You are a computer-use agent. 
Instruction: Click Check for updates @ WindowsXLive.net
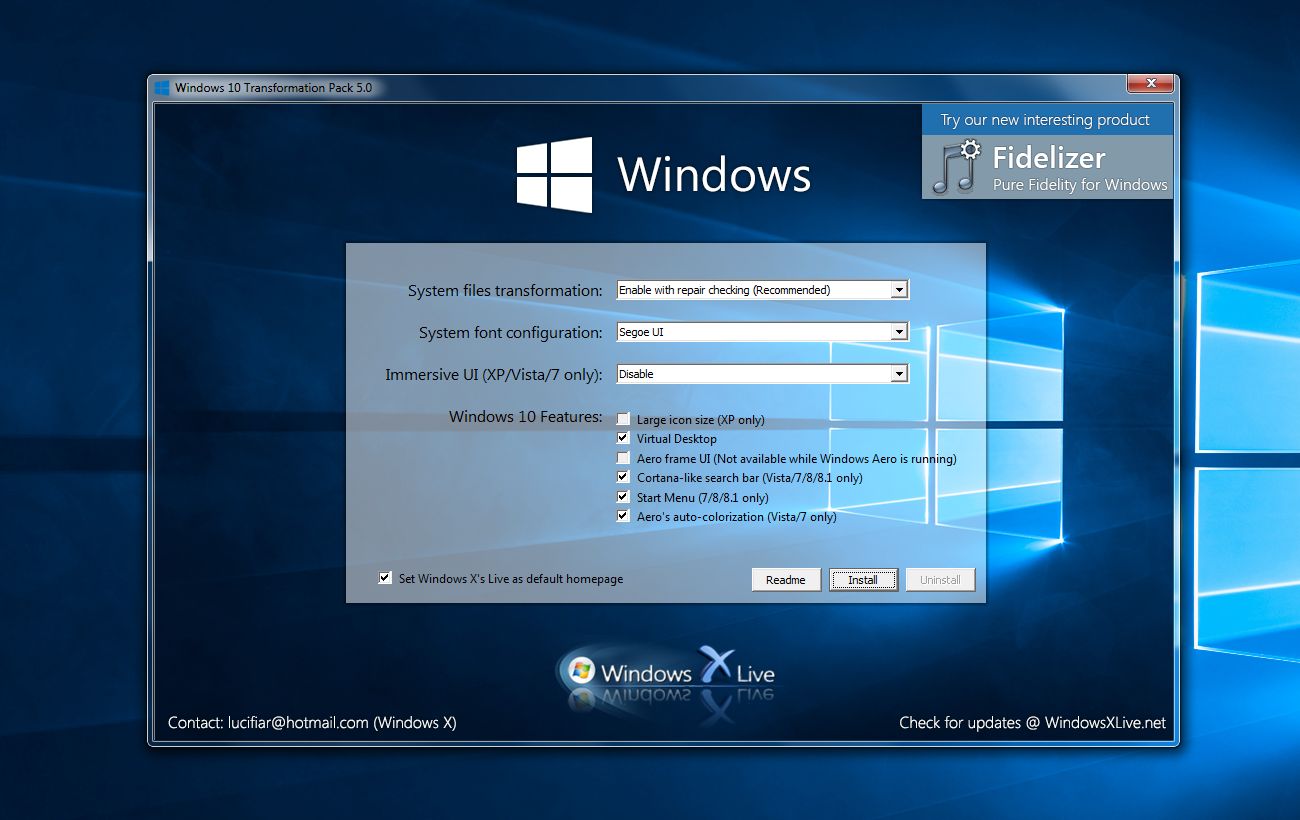[1032, 722]
